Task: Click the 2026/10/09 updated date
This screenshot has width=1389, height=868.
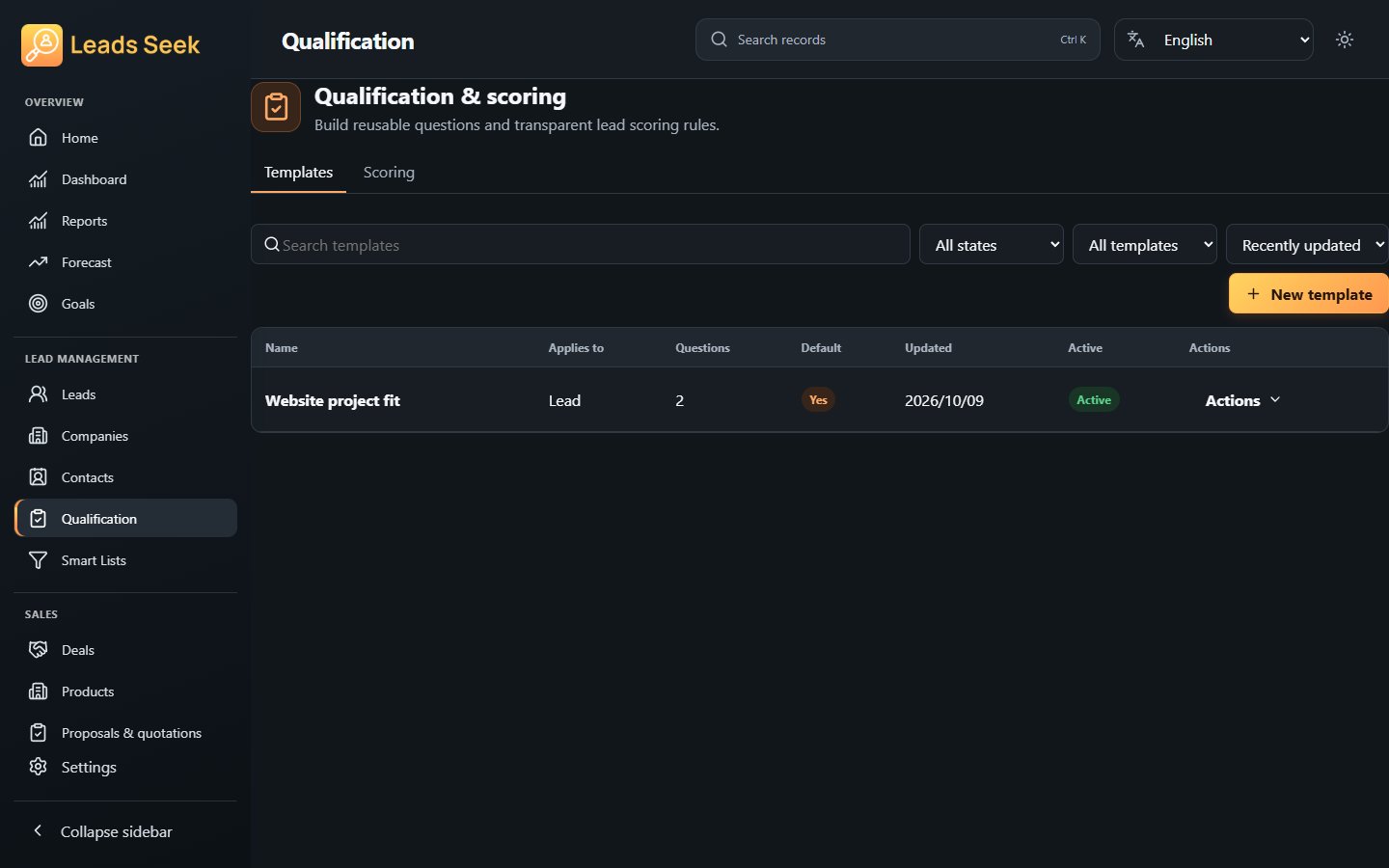Action: (944, 401)
